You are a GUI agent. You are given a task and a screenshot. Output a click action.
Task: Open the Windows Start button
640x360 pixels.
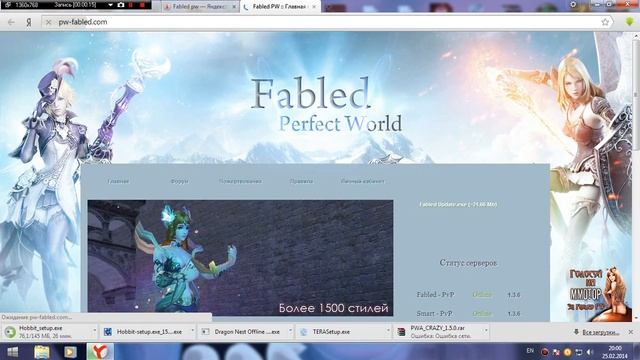(12, 352)
